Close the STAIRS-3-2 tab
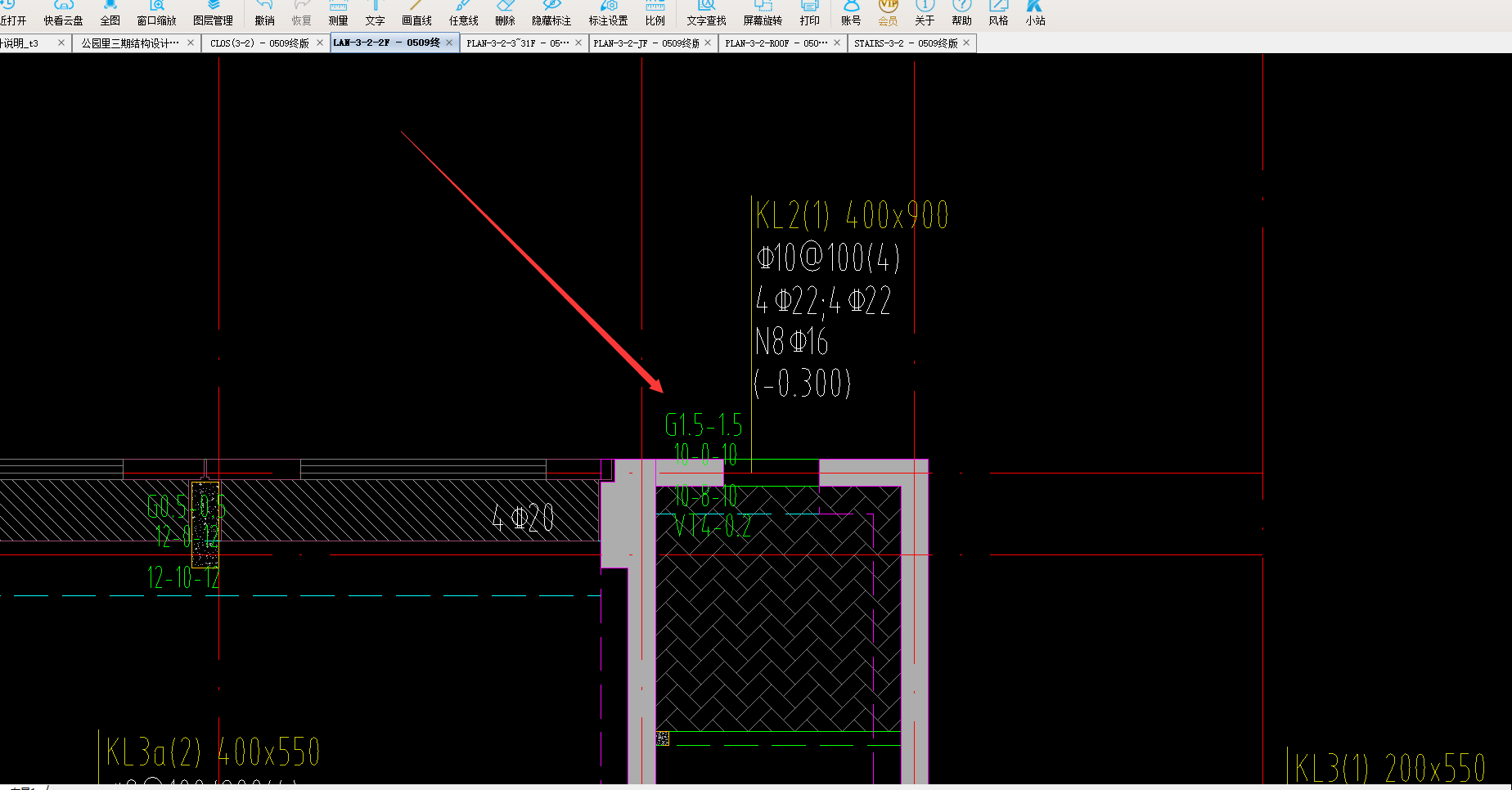This screenshot has width=1512, height=790. pos(966,43)
